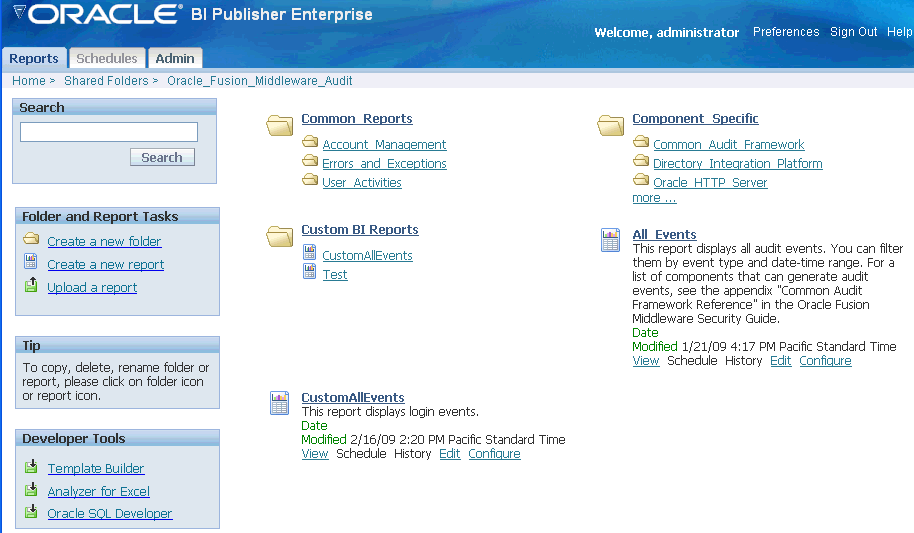Open the Component Specific folder link
Screen dimensions: 914x533
point(695,118)
